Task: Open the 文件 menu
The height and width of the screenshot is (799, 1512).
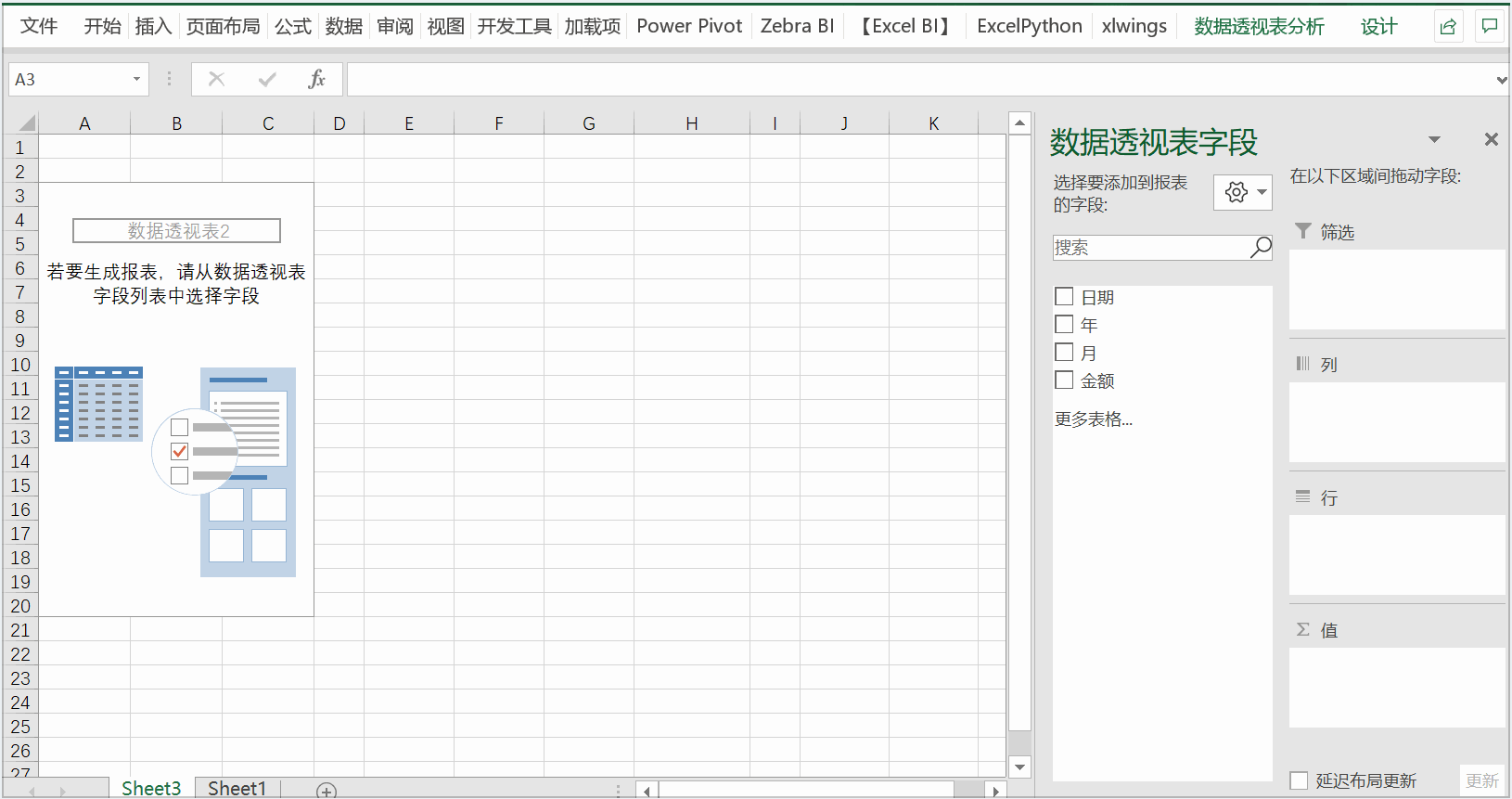Action: [x=39, y=26]
